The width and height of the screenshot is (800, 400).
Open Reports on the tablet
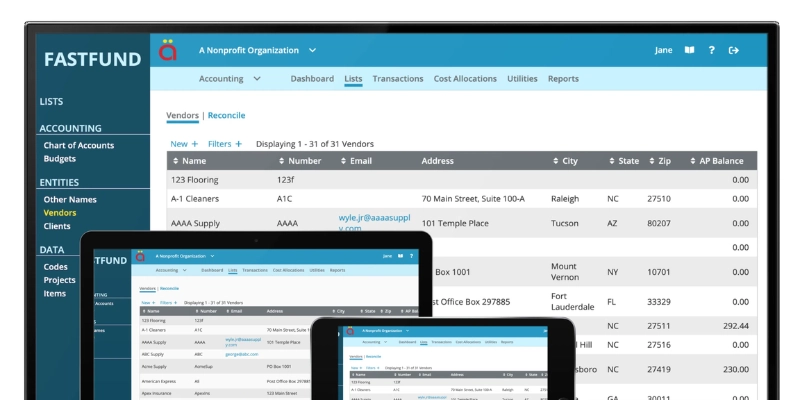337,270
